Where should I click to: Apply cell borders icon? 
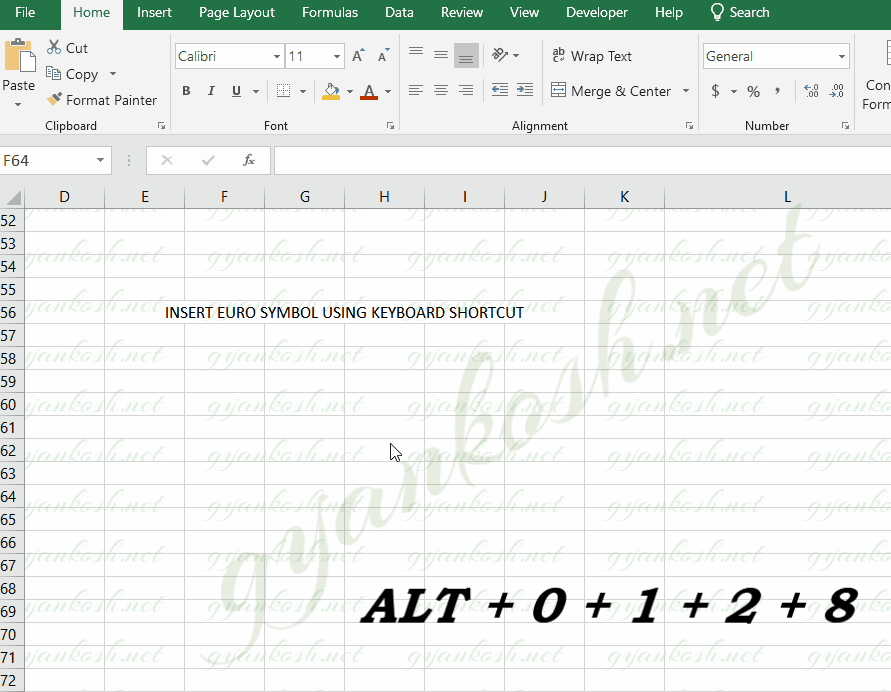tap(283, 91)
